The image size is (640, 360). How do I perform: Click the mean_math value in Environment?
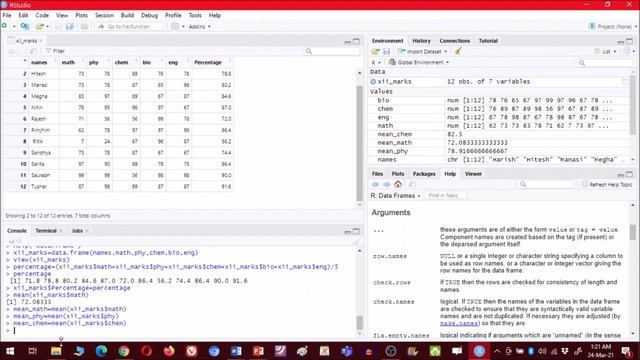click(477, 143)
